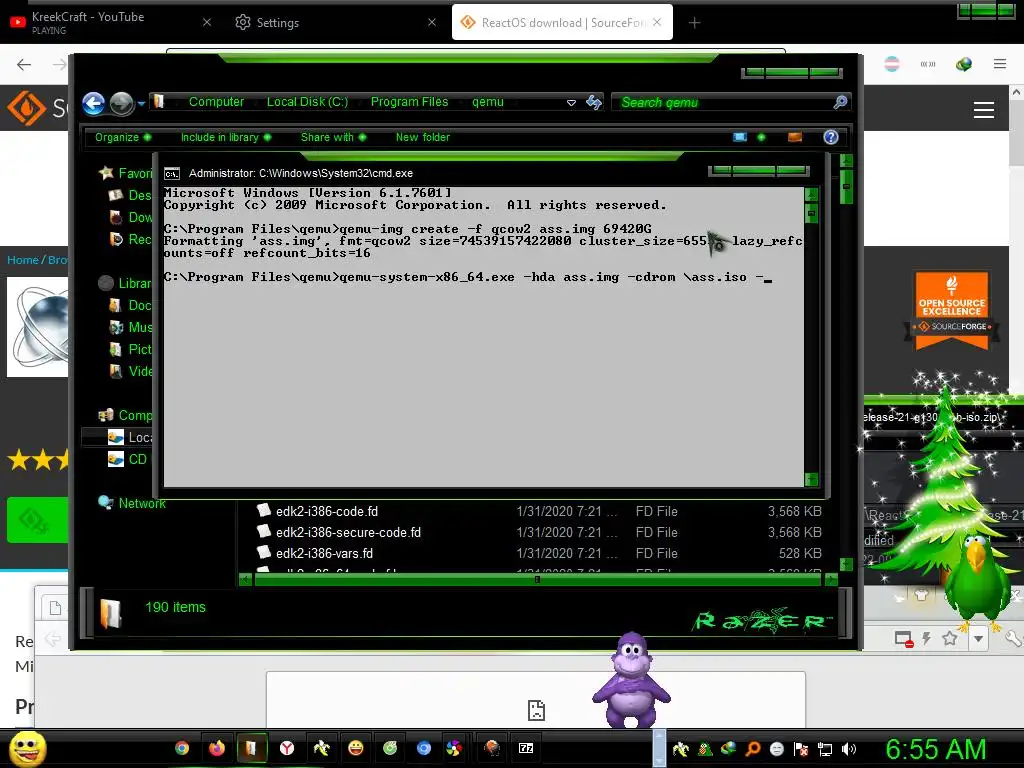
Task: Open a new browser tab with plus
Action: pyautogui.click(x=694, y=23)
